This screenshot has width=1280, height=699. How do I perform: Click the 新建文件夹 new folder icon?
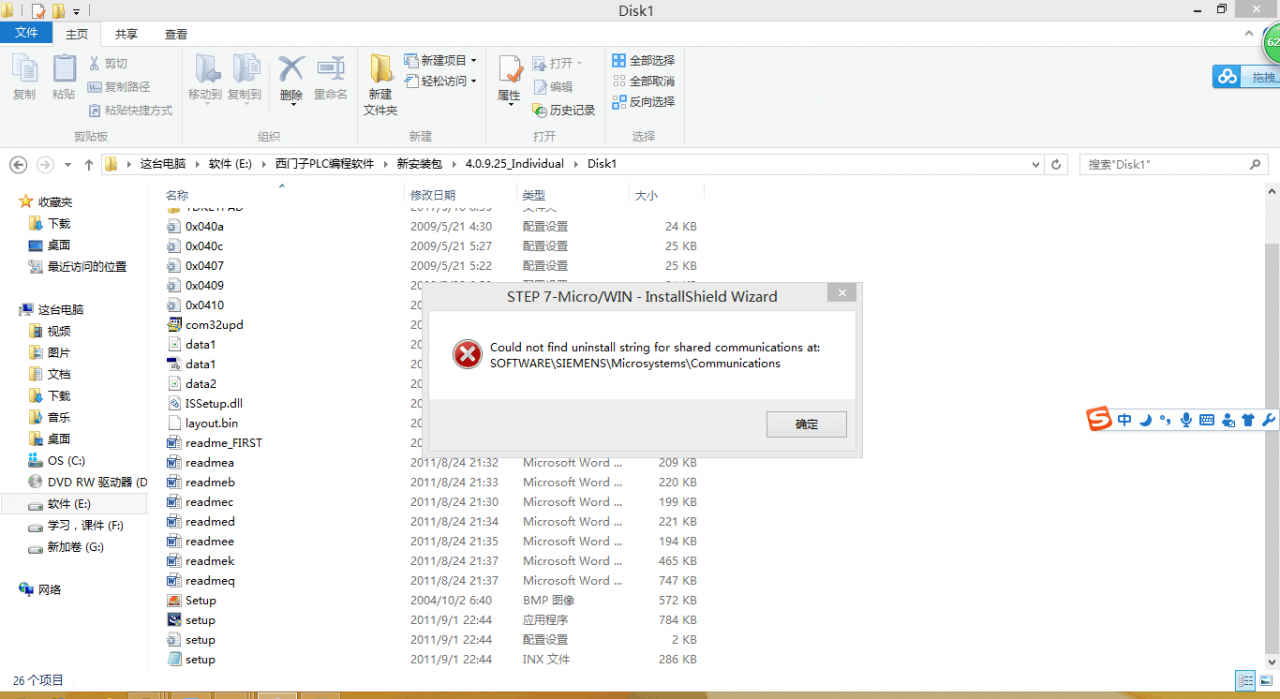point(380,84)
